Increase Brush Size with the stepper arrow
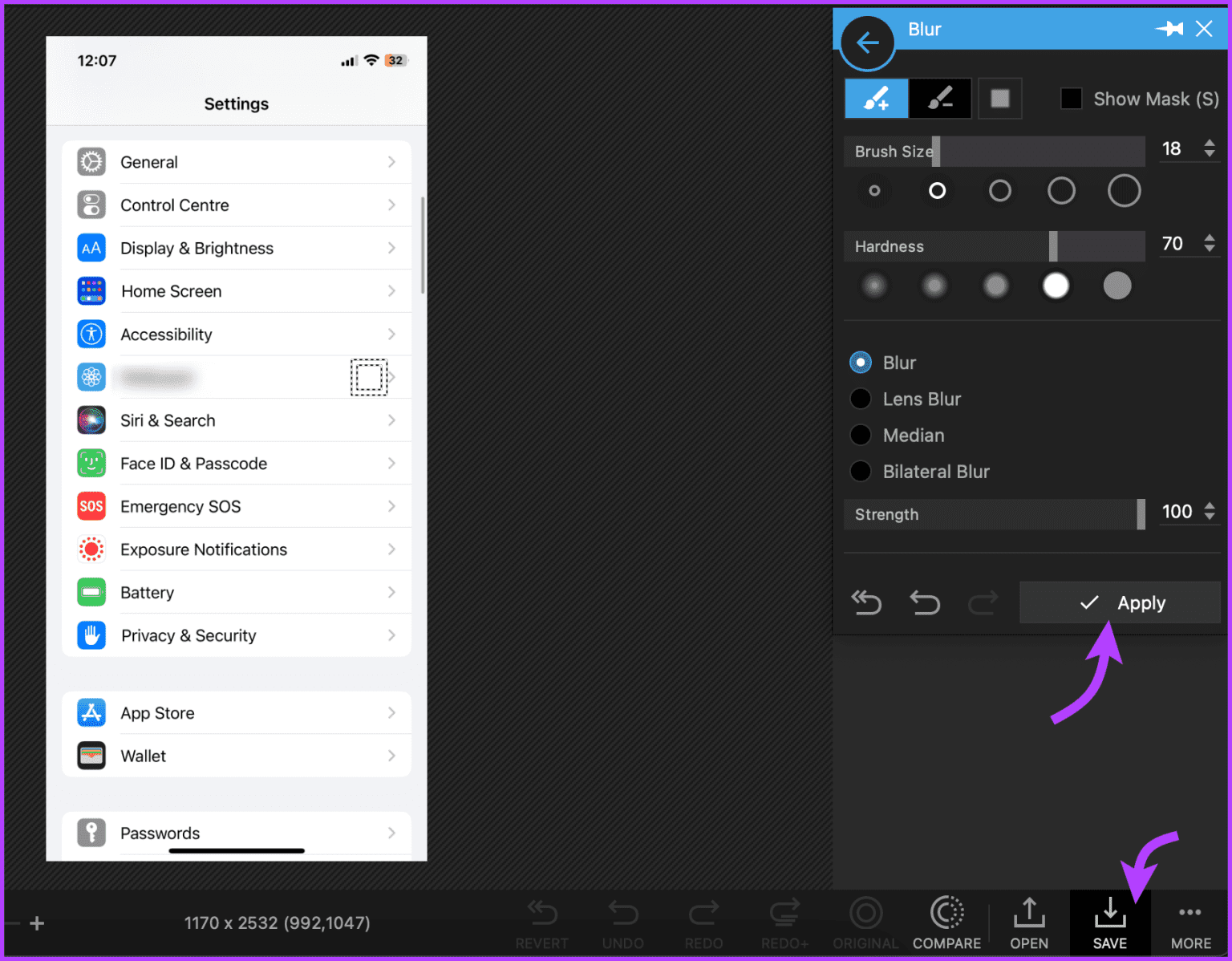Image resolution: width=1232 pixels, height=961 pixels. 1209,143
